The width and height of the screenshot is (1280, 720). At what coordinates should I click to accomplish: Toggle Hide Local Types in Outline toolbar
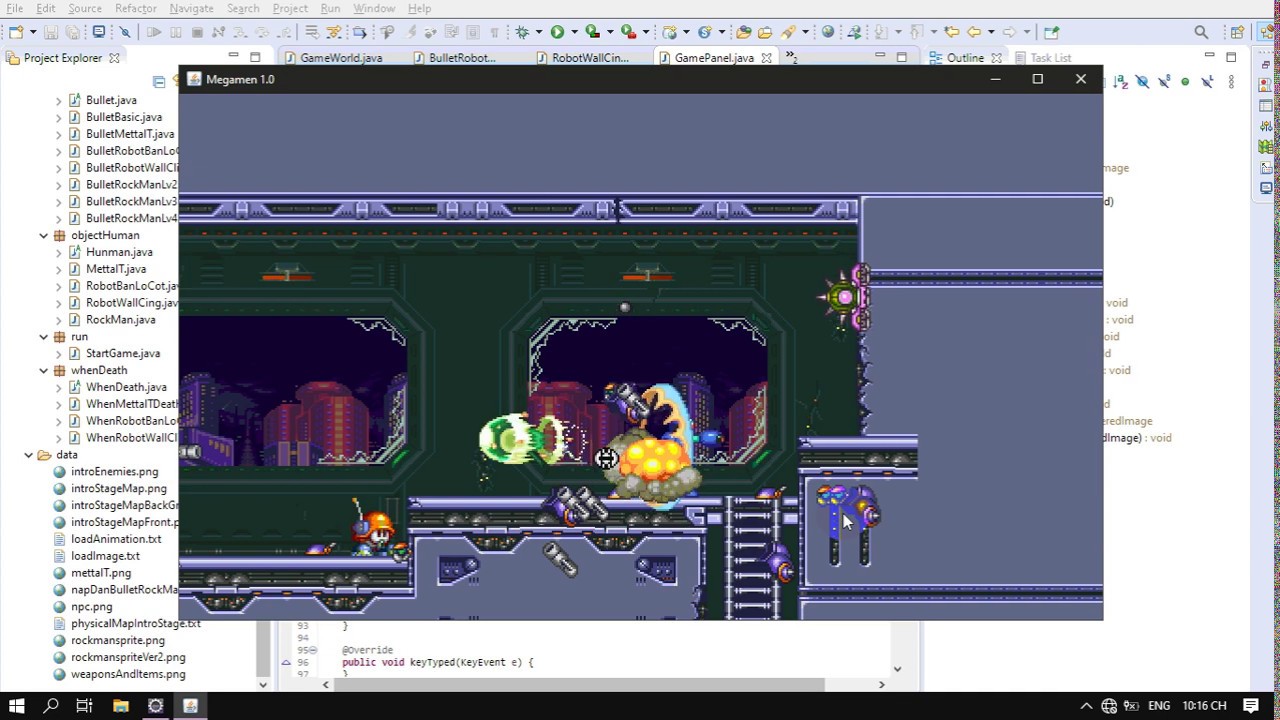1207,82
